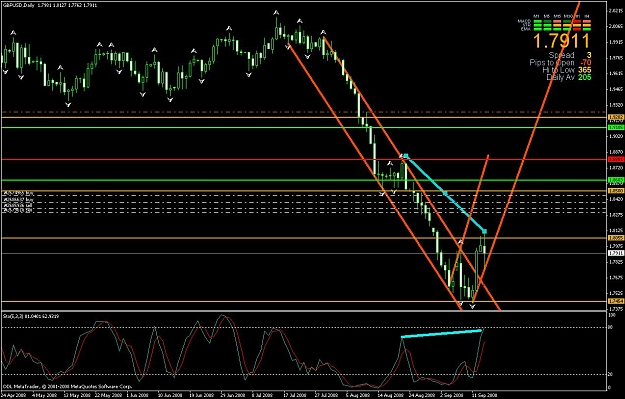Click the Pips to Open value -70

tap(586, 63)
